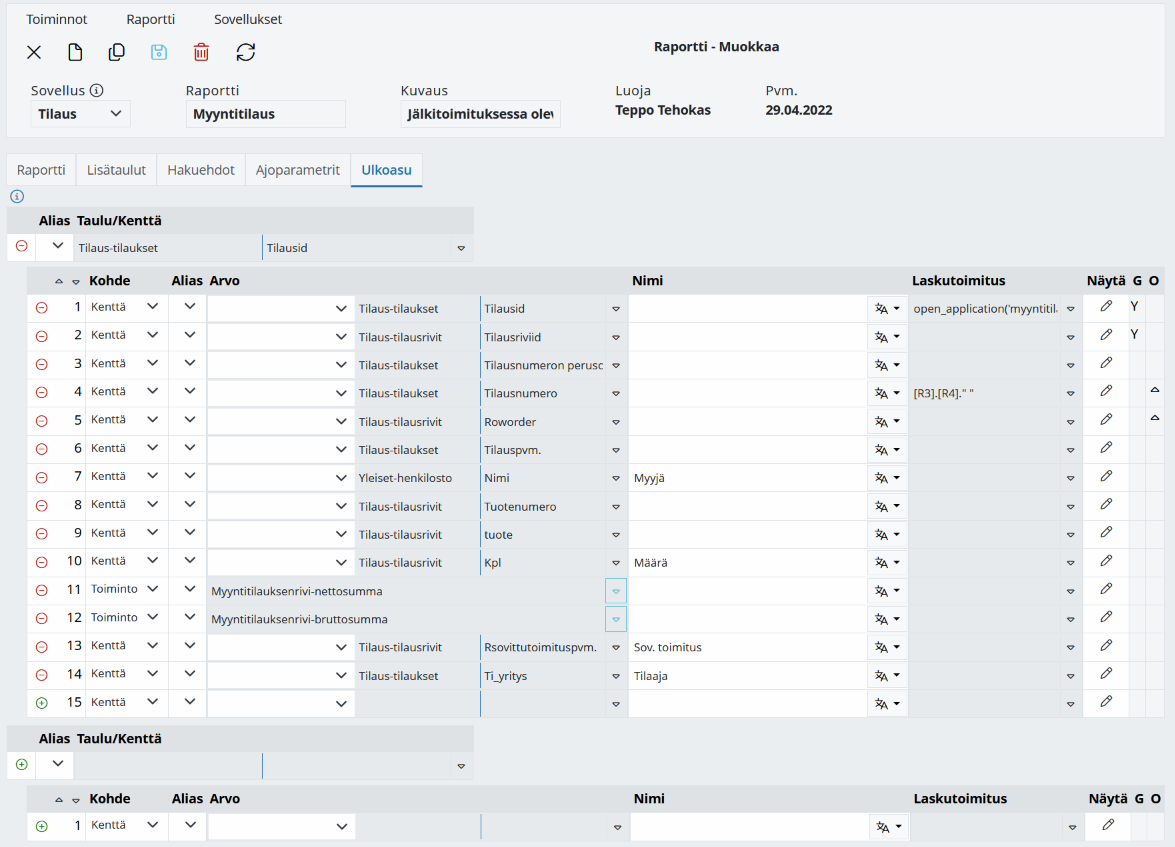Add row 15 with the green plus icon

[42, 703]
